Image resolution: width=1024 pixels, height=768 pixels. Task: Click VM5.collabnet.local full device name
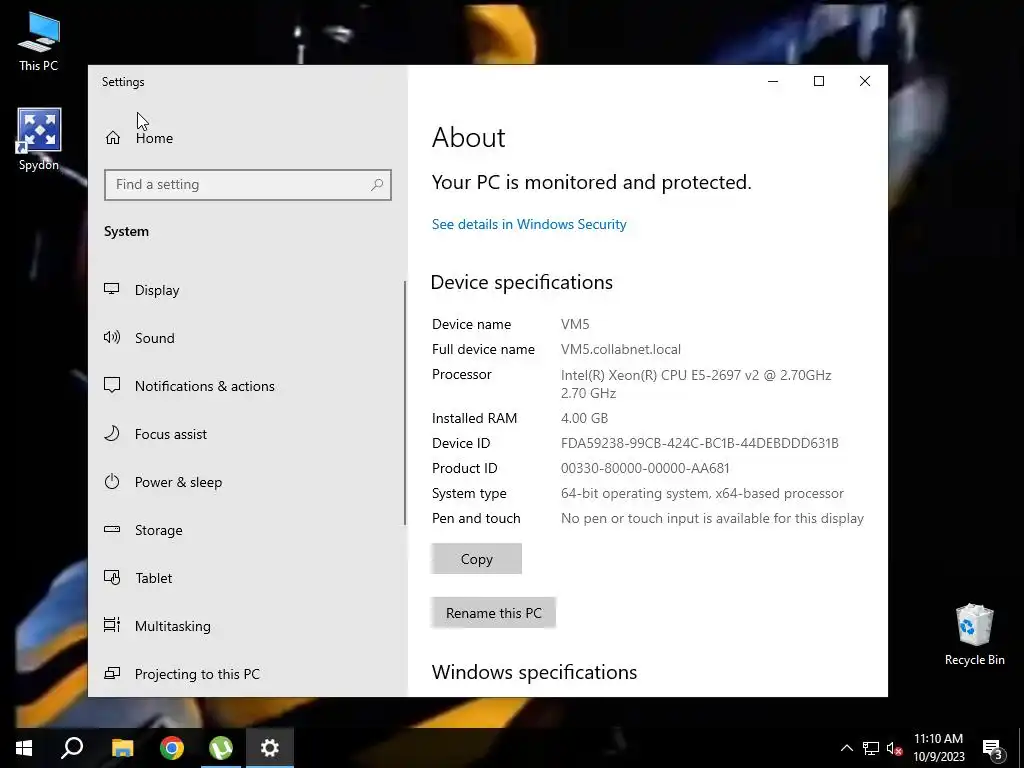tap(620, 349)
